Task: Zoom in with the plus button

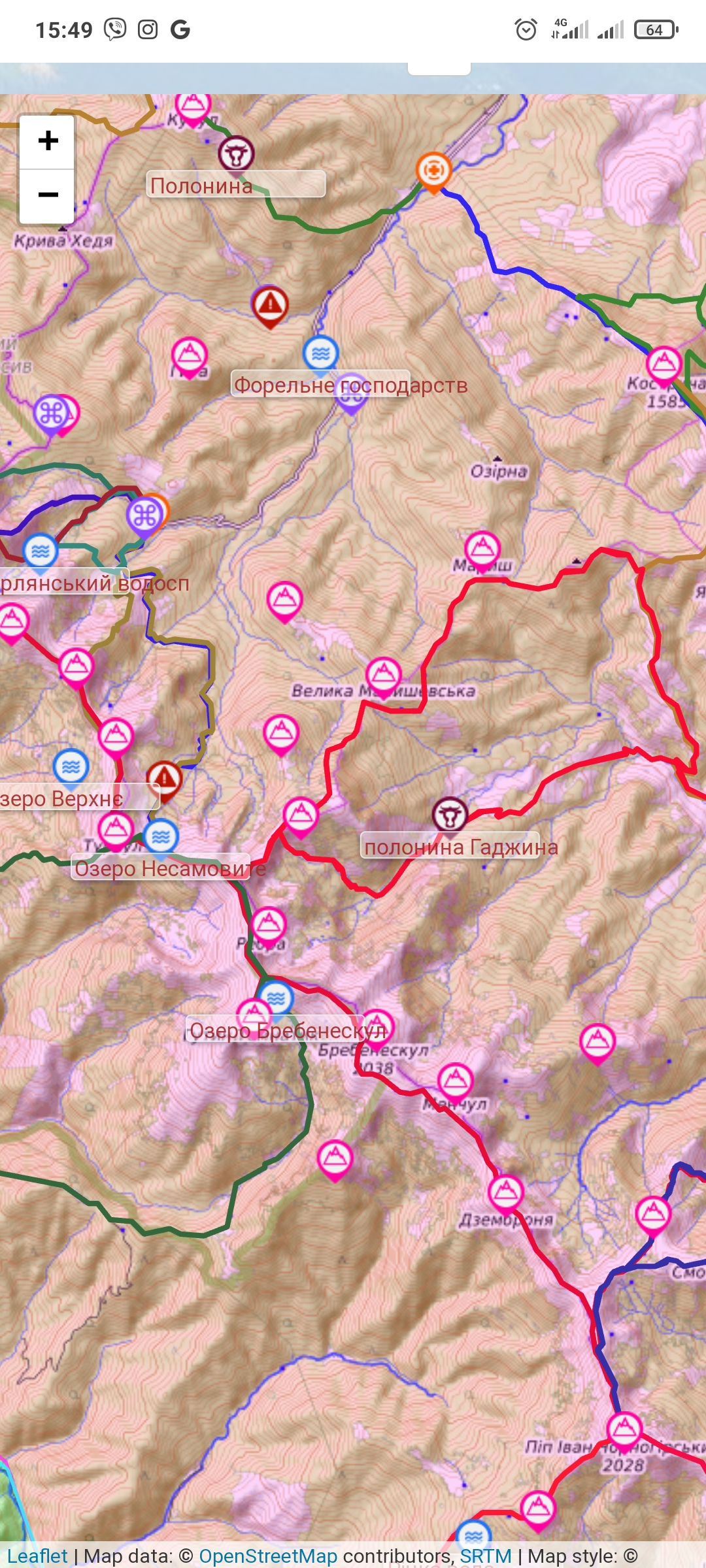Action: pyautogui.click(x=47, y=141)
